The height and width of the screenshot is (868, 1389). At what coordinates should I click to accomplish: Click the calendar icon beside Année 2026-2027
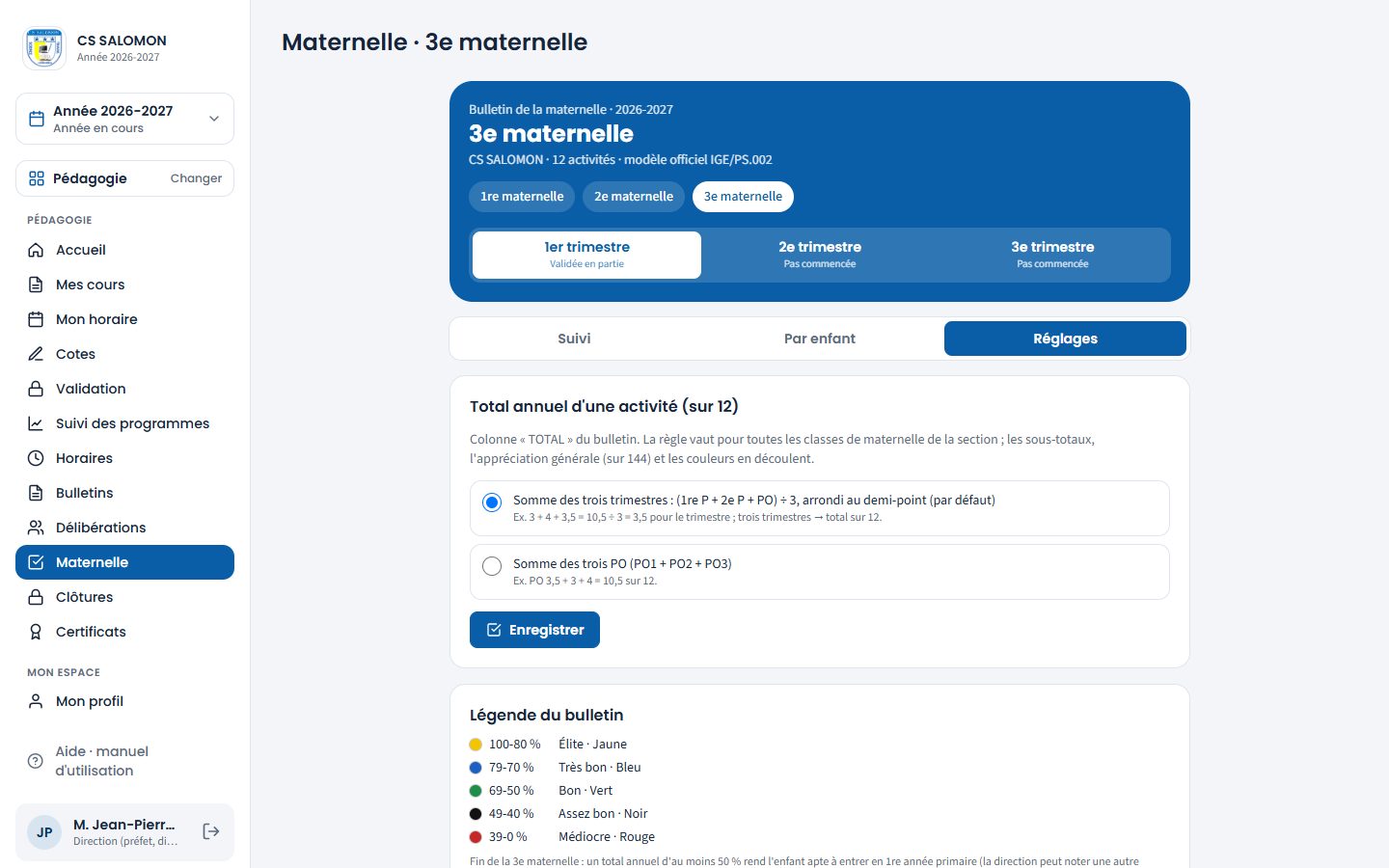[37, 119]
